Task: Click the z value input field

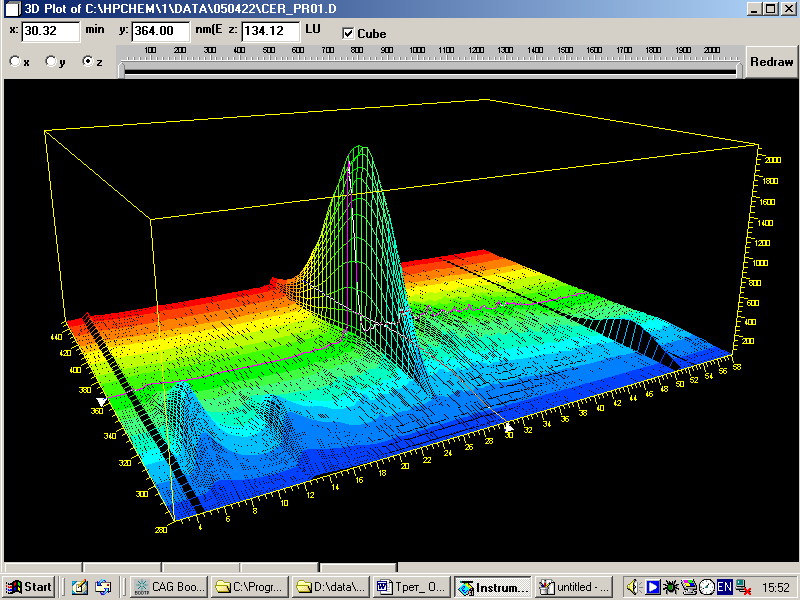Action: tap(269, 31)
